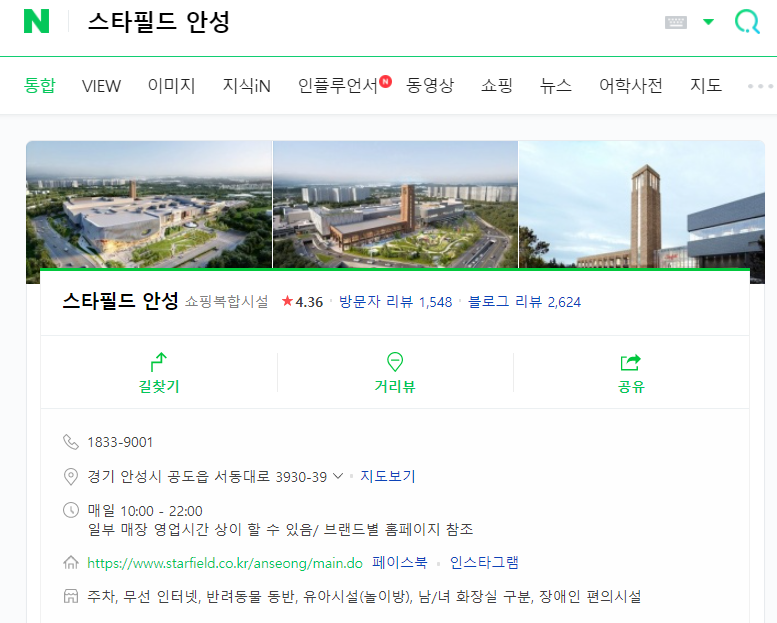Open the 페이스북 link

[399, 563]
